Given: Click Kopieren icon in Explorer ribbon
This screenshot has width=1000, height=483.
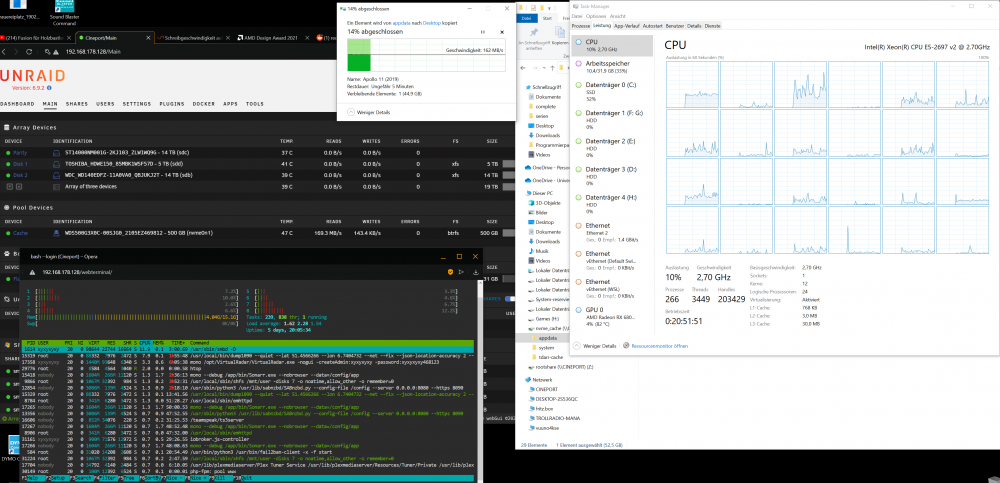Looking at the screenshot, I should (559, 33).
